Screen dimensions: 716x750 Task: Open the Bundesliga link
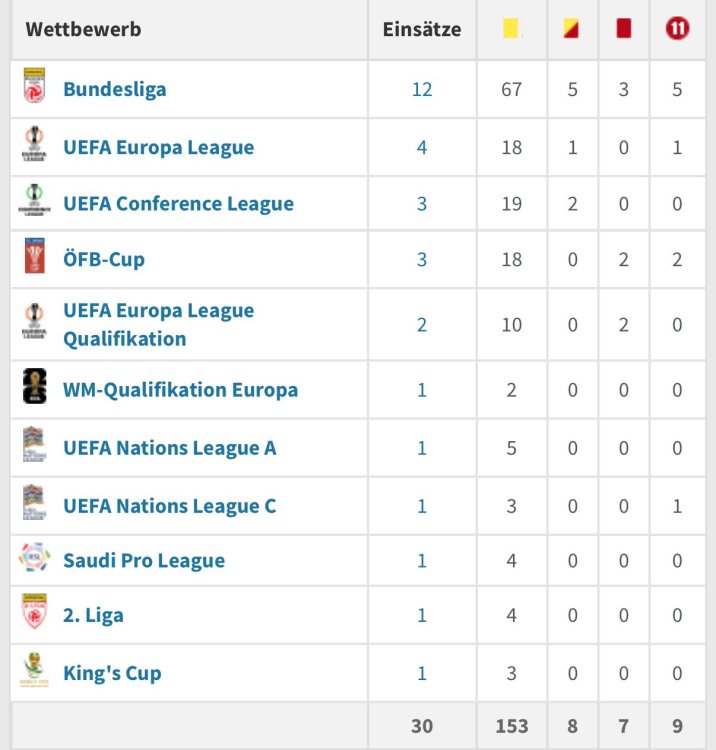click(114, 89)
